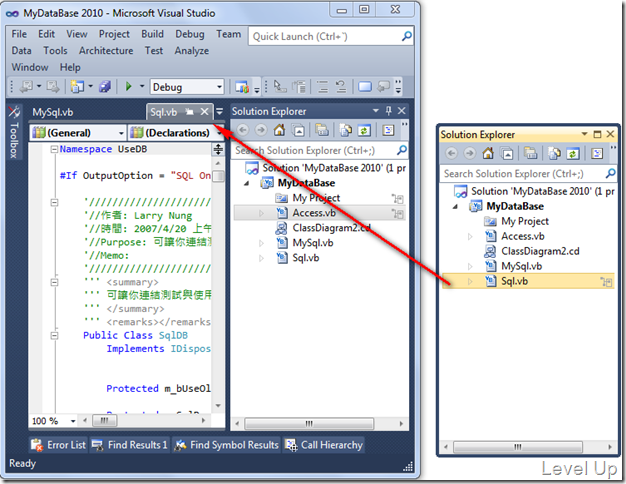Open the 100 % zoom dropdown
This screenshot has height=484, width=626.
point(73,421)
